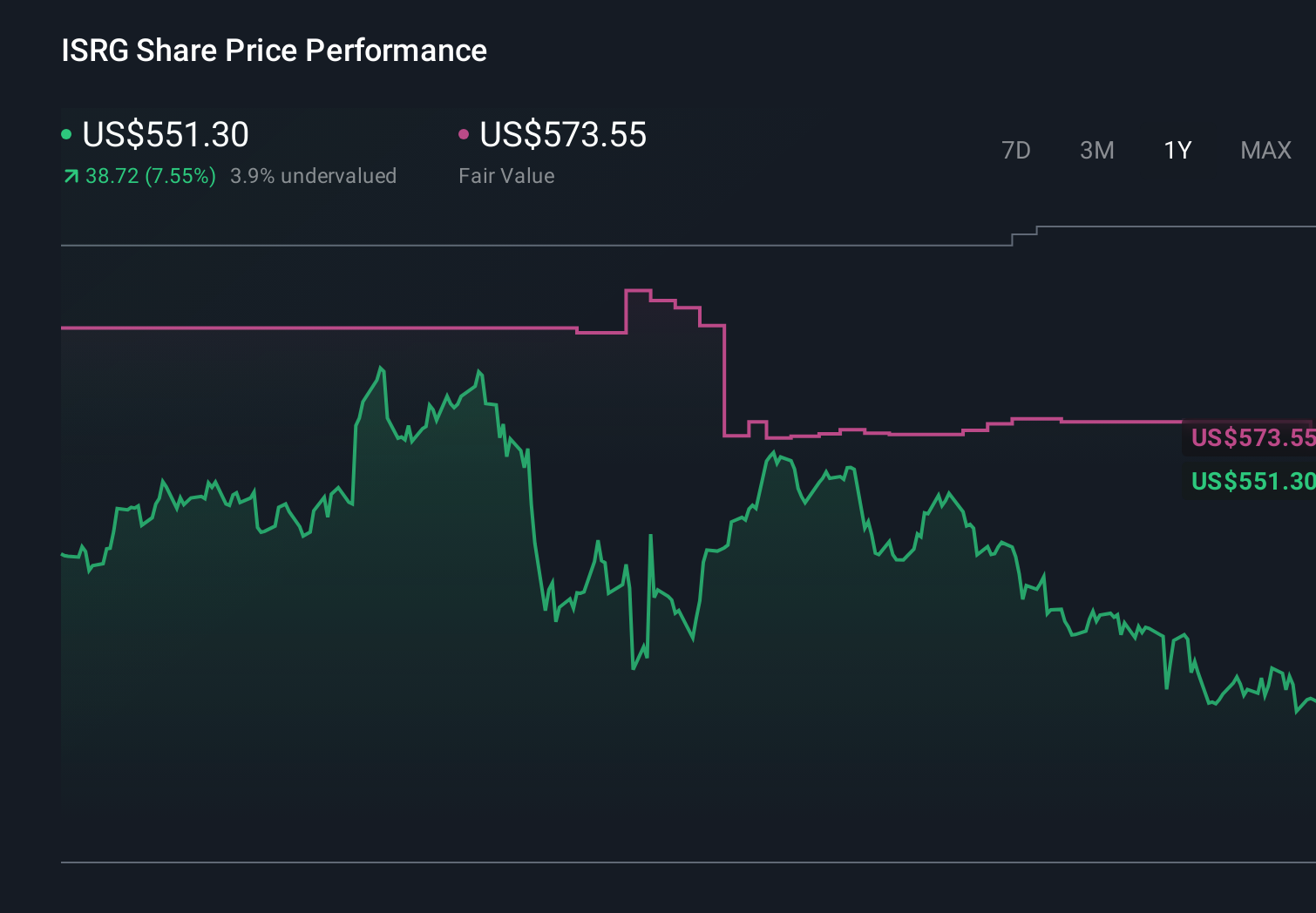Click the ISRG Share Price Performance title
The image size is (1316, 913).
pos(274,51)
